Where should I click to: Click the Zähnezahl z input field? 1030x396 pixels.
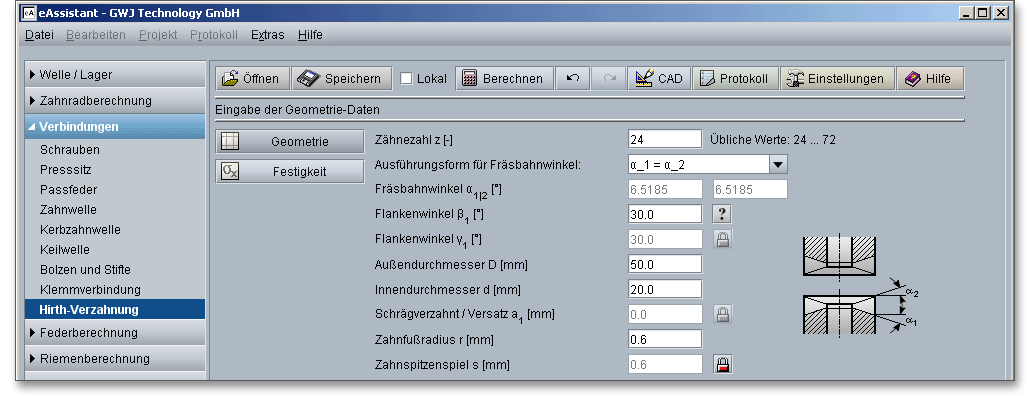pyautogui.click(x=665, y=139)
